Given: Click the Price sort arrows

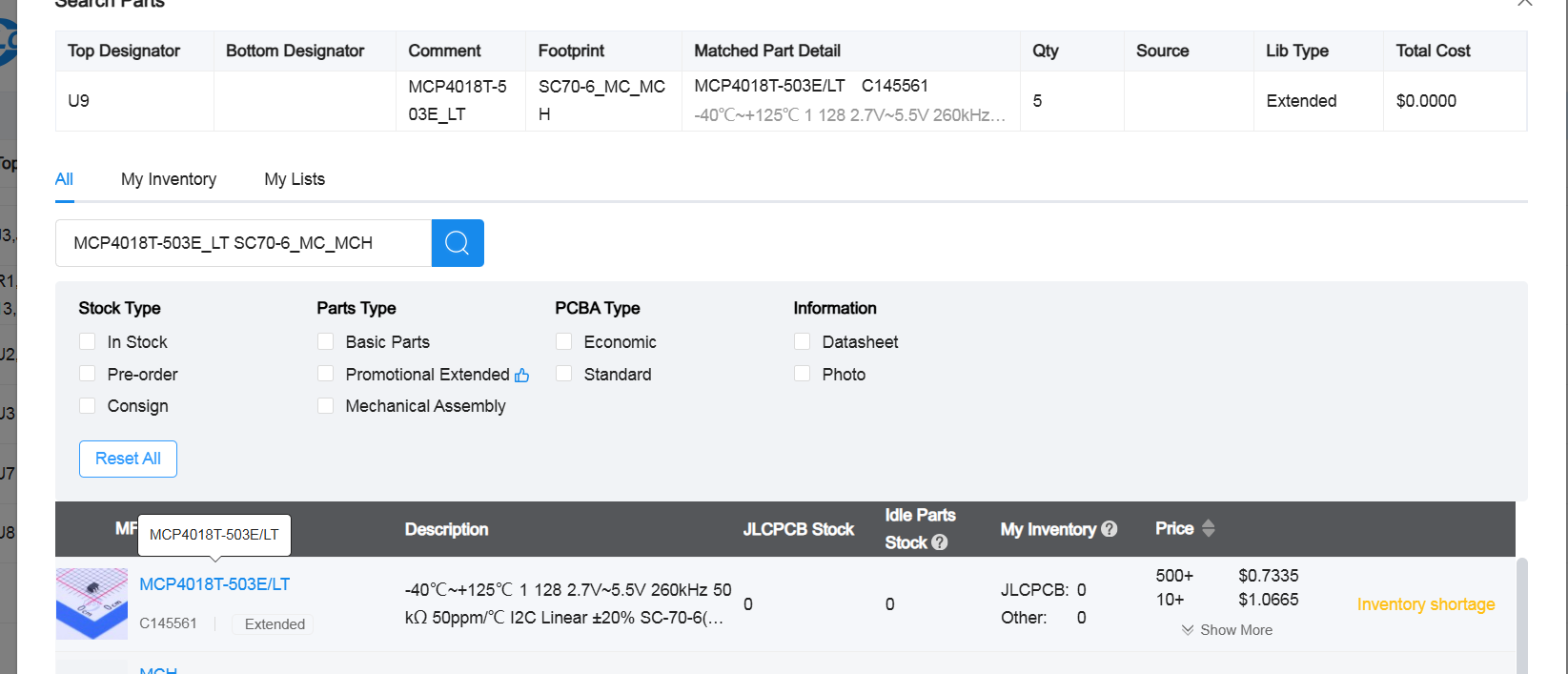Looking at the screenshot, I should click(1209, 528).
